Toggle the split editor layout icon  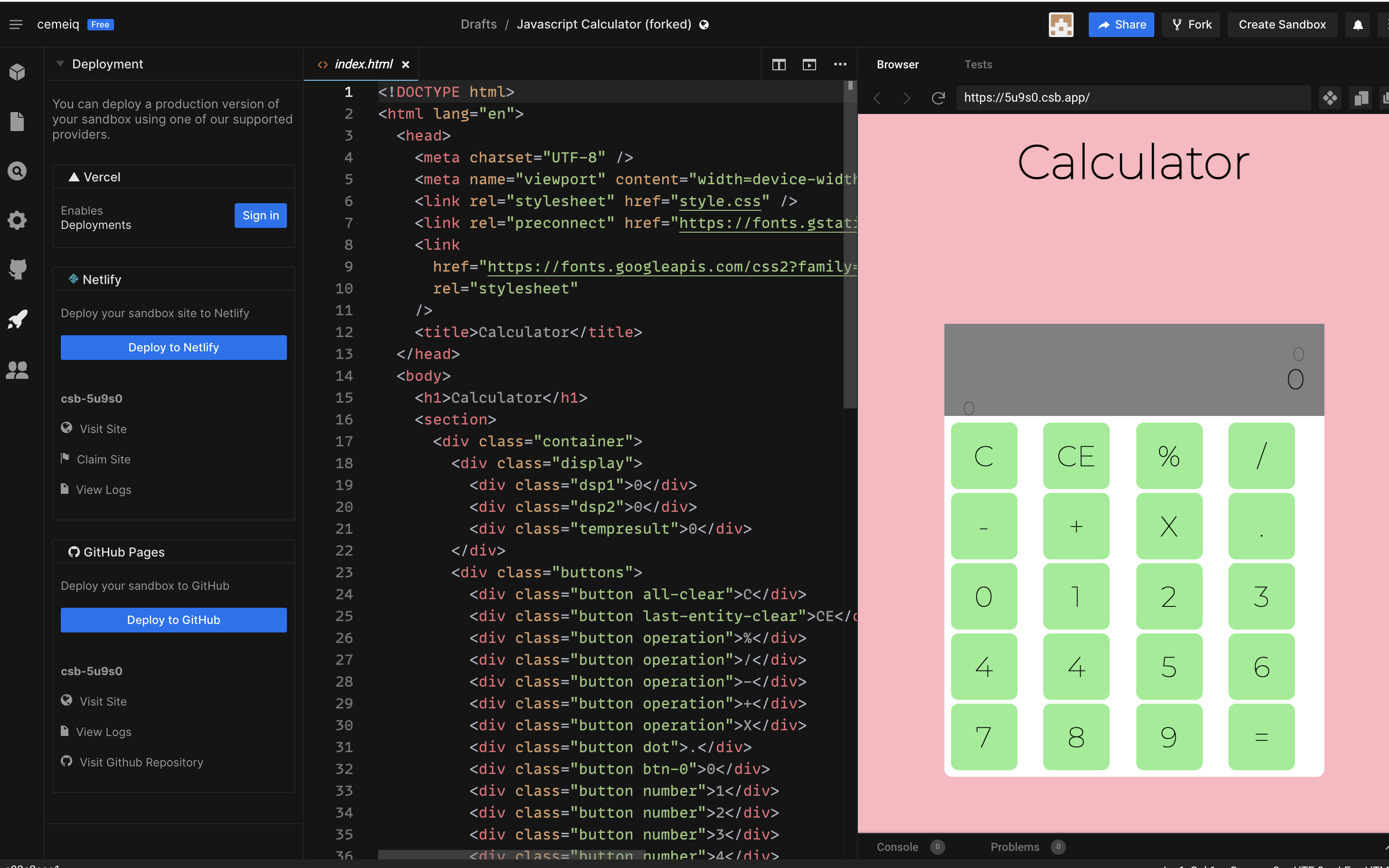click(x=779, y=64)
